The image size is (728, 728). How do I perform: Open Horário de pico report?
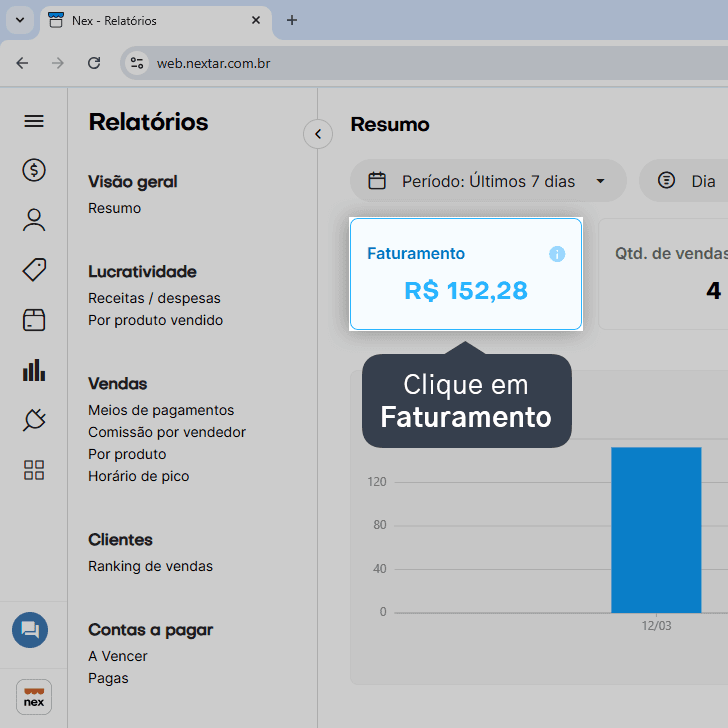tap(139, 476)
